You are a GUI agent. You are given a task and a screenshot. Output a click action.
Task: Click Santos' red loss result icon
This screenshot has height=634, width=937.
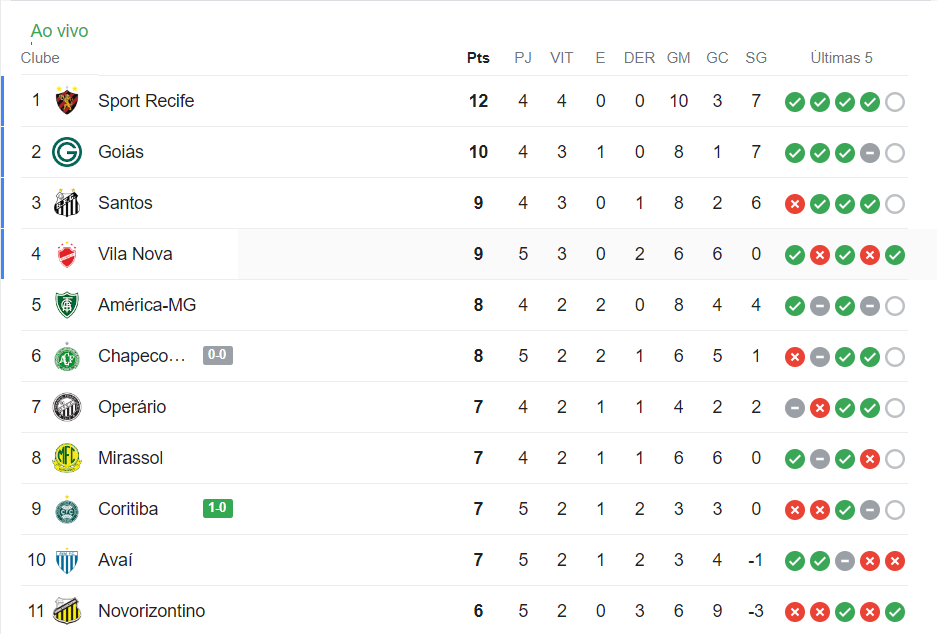795,204
